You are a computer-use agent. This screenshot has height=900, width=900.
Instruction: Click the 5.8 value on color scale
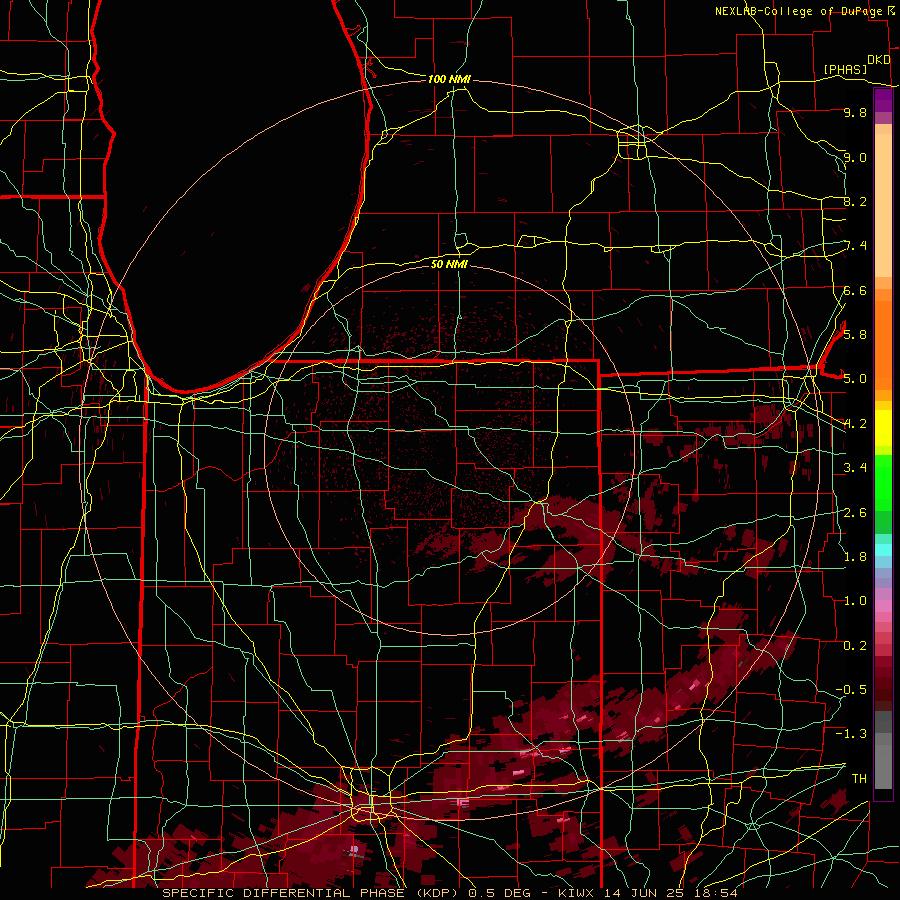tap(855, 335)
